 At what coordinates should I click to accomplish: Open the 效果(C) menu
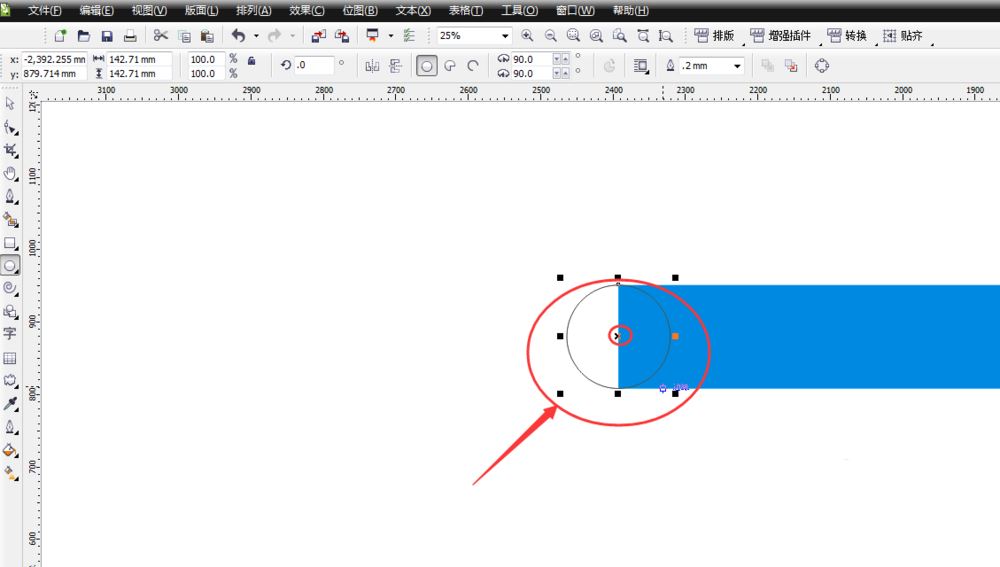pyautogui.click(x=306, y=10)
